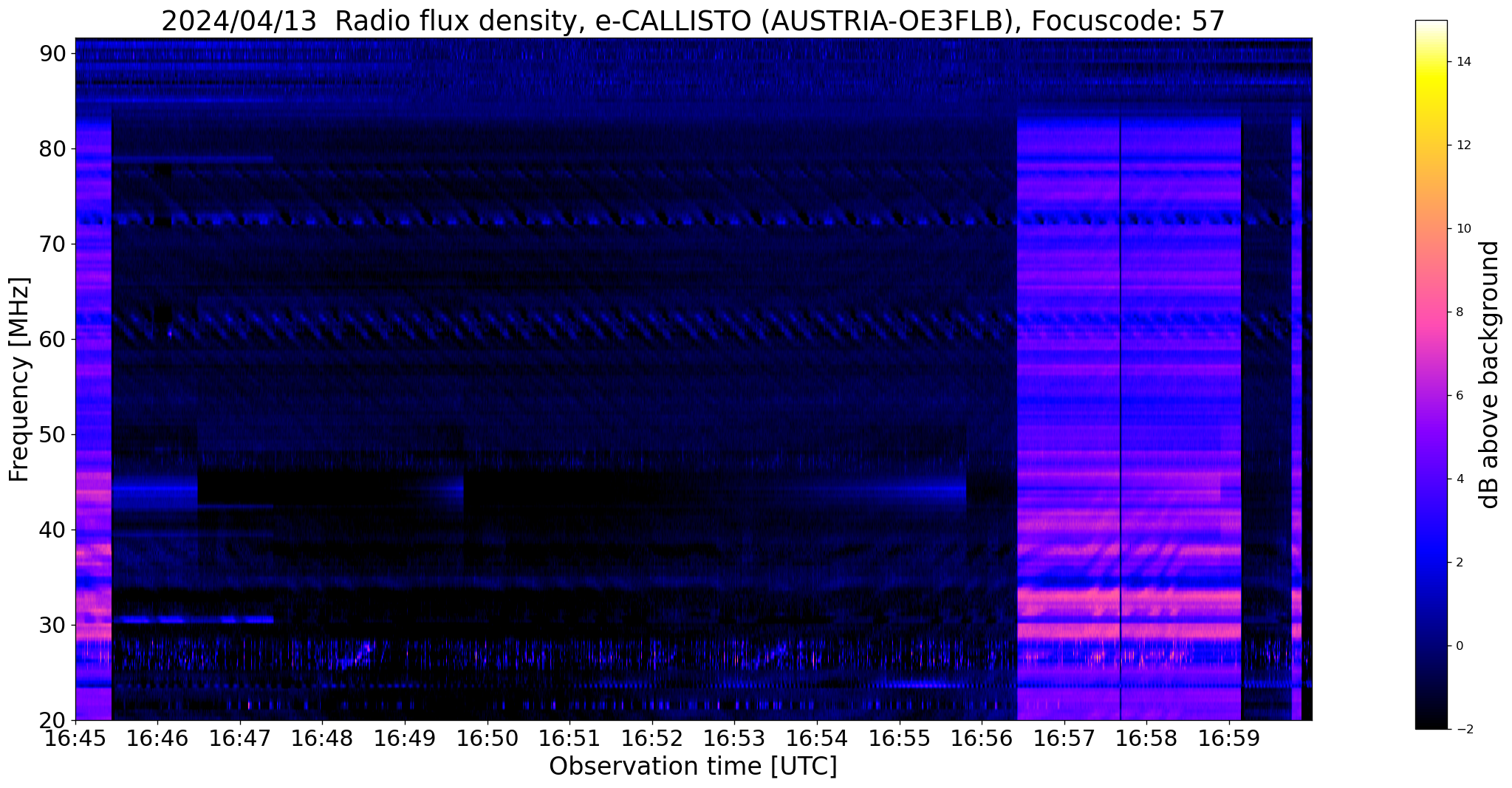Click the 16:51 time tick label

(569, 739)
